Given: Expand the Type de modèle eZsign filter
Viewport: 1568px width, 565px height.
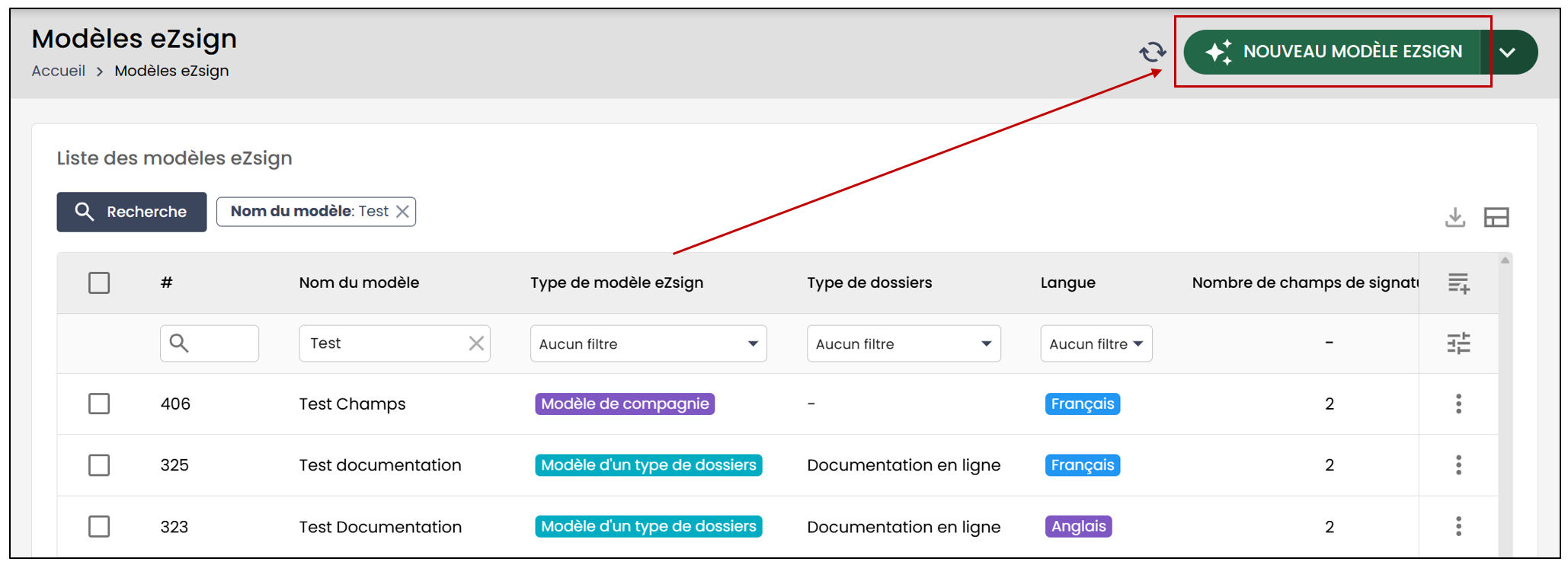Looking at the screenshot, I should 648,343.
